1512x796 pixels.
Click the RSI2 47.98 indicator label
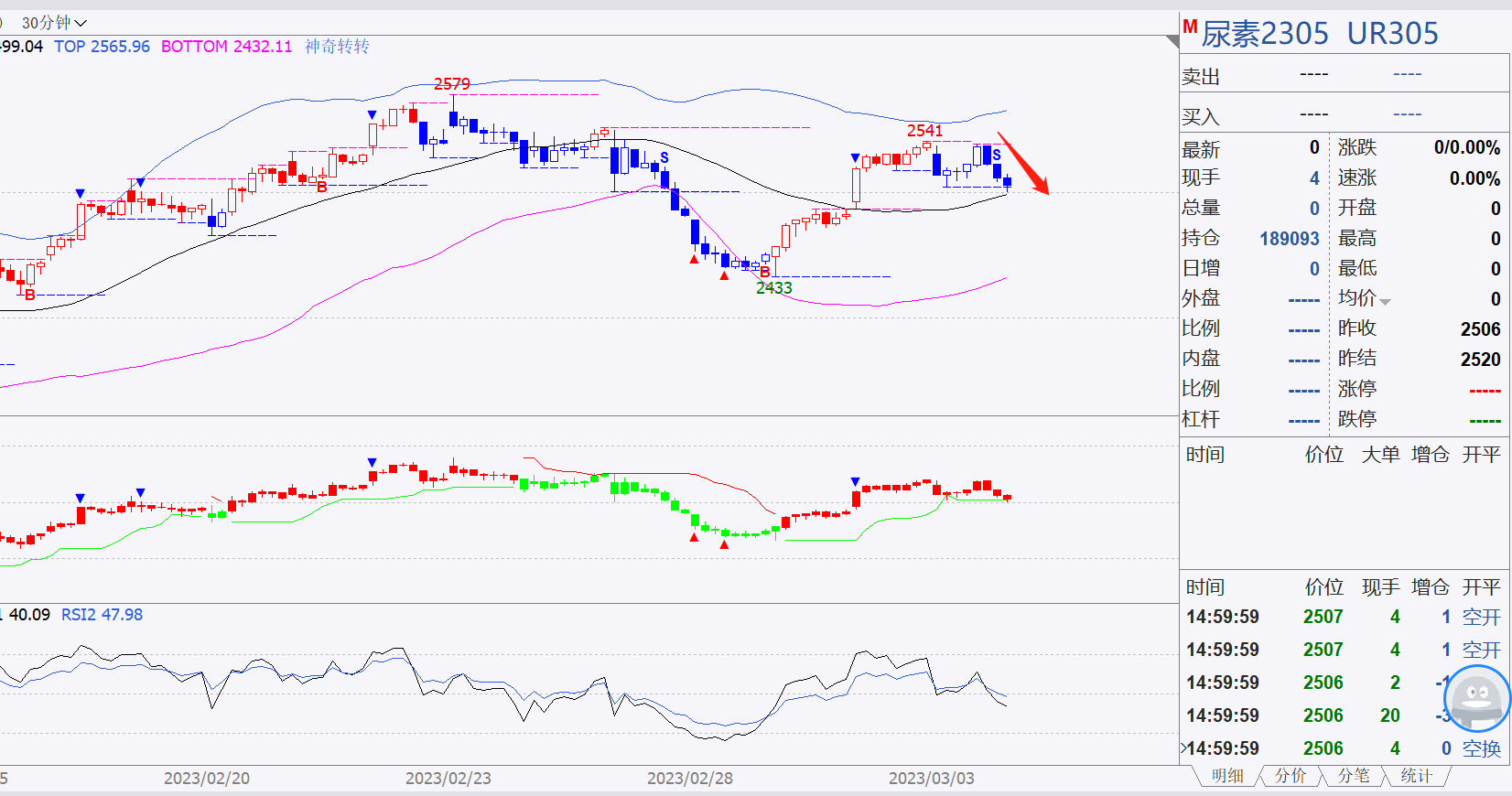tap(102, 615)
